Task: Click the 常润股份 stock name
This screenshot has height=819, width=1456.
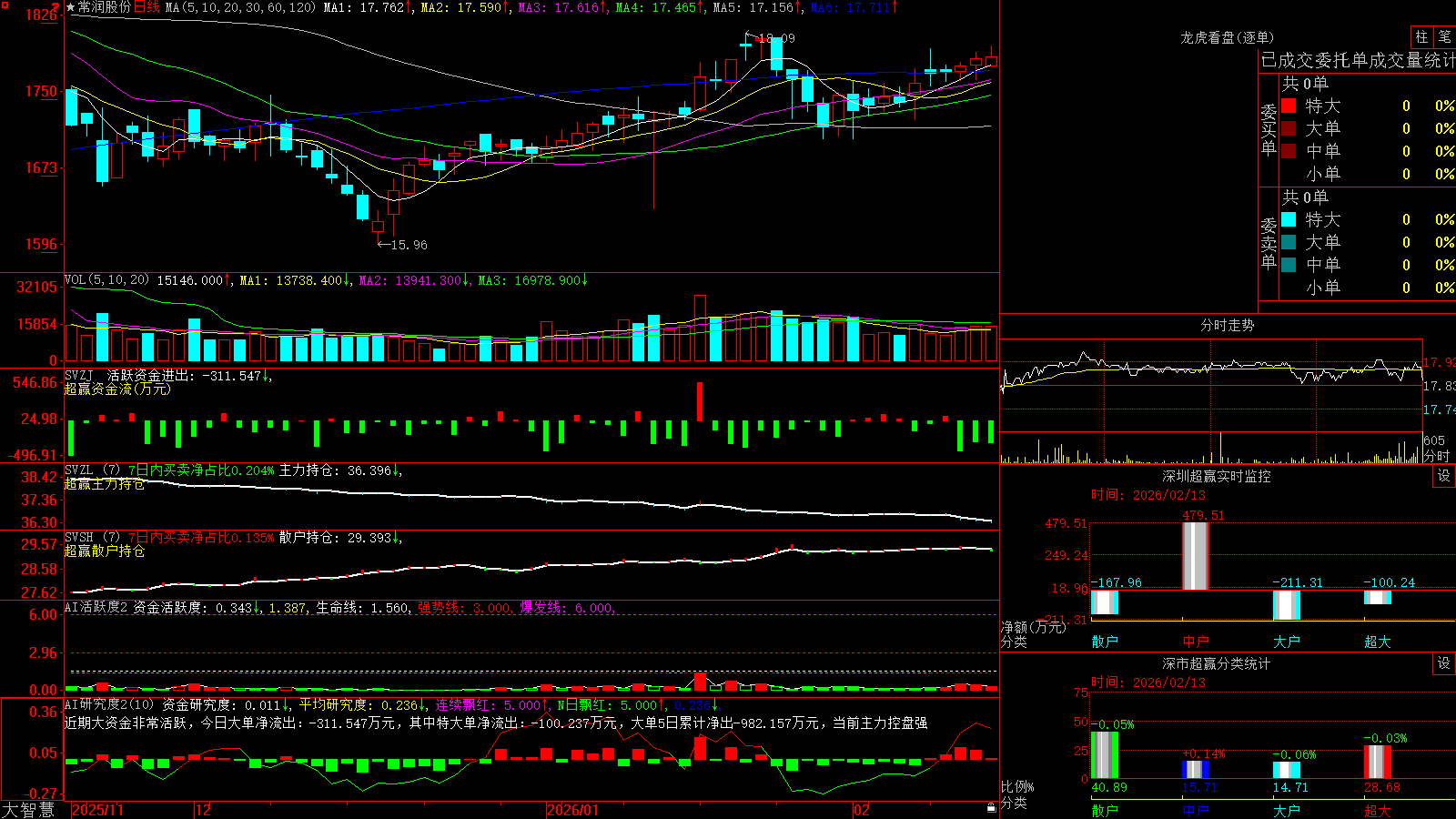Action: [x=105, y=7]
